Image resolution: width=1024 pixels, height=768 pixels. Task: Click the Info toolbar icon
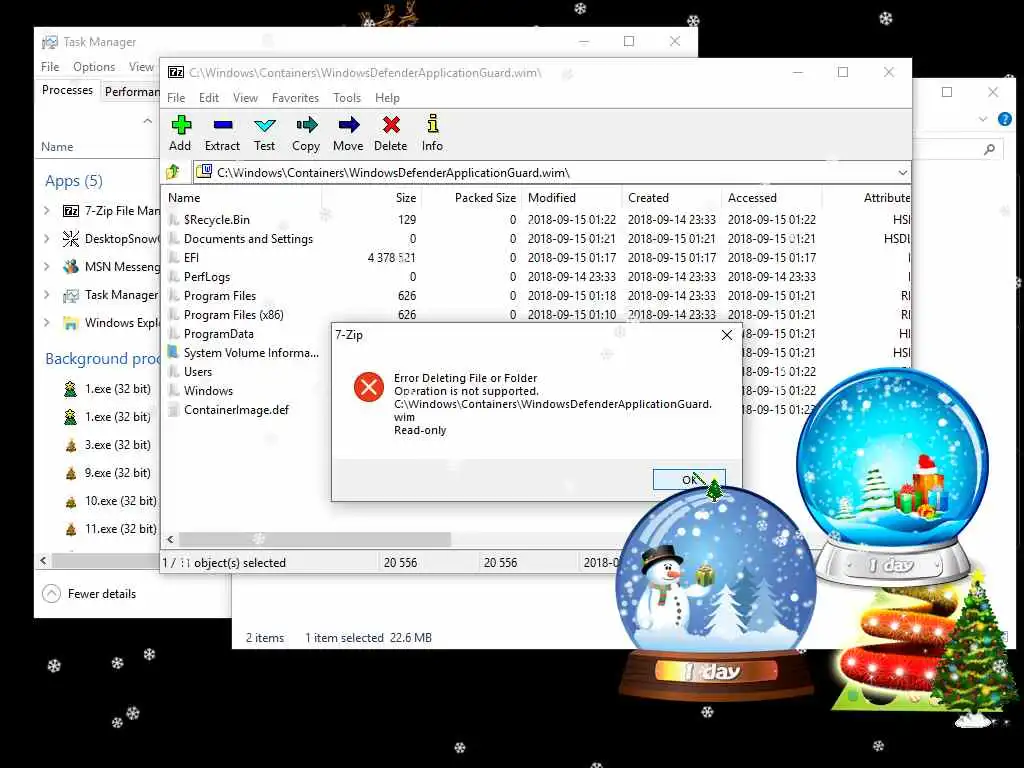click(x=432, y=123)
